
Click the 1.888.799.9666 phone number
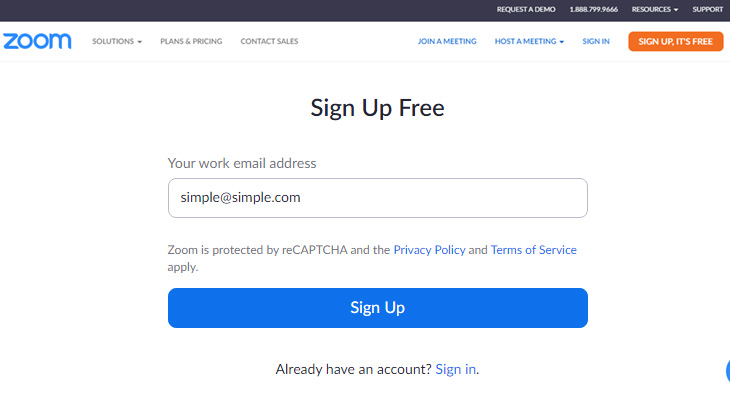click(594, 10)
